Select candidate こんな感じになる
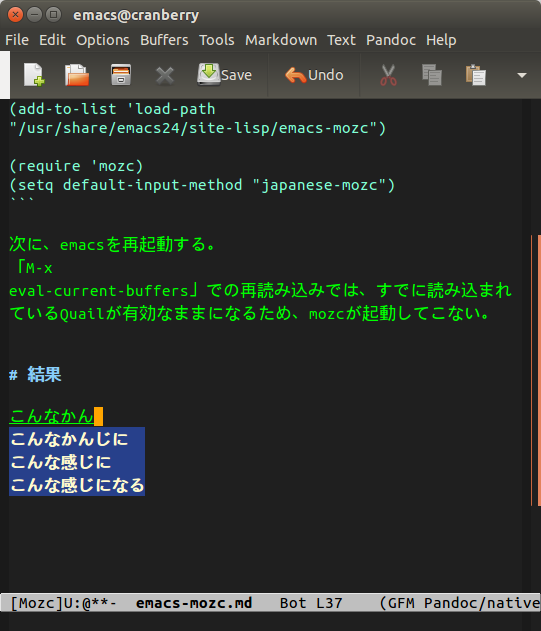Viewport: 541px width, 631px height. click(x=77, y=485)
